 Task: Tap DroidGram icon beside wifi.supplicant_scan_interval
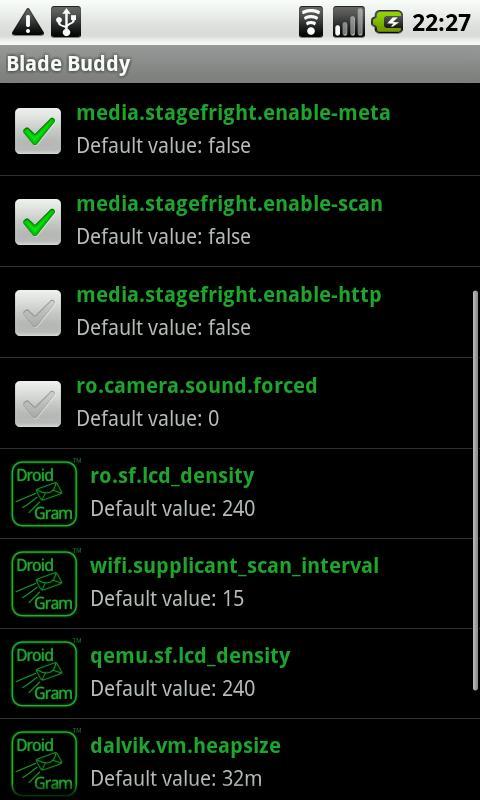point(44,583)
